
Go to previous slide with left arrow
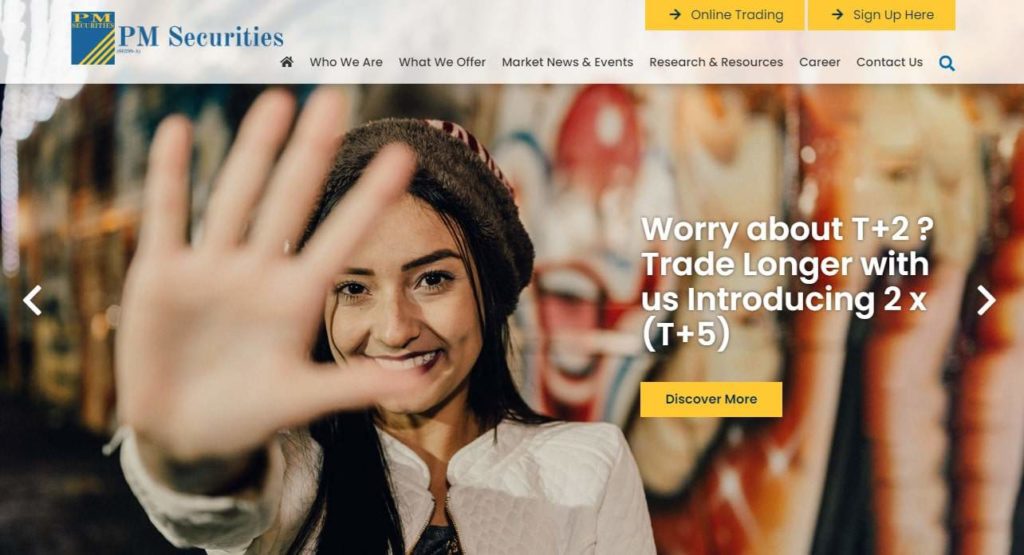32,300
